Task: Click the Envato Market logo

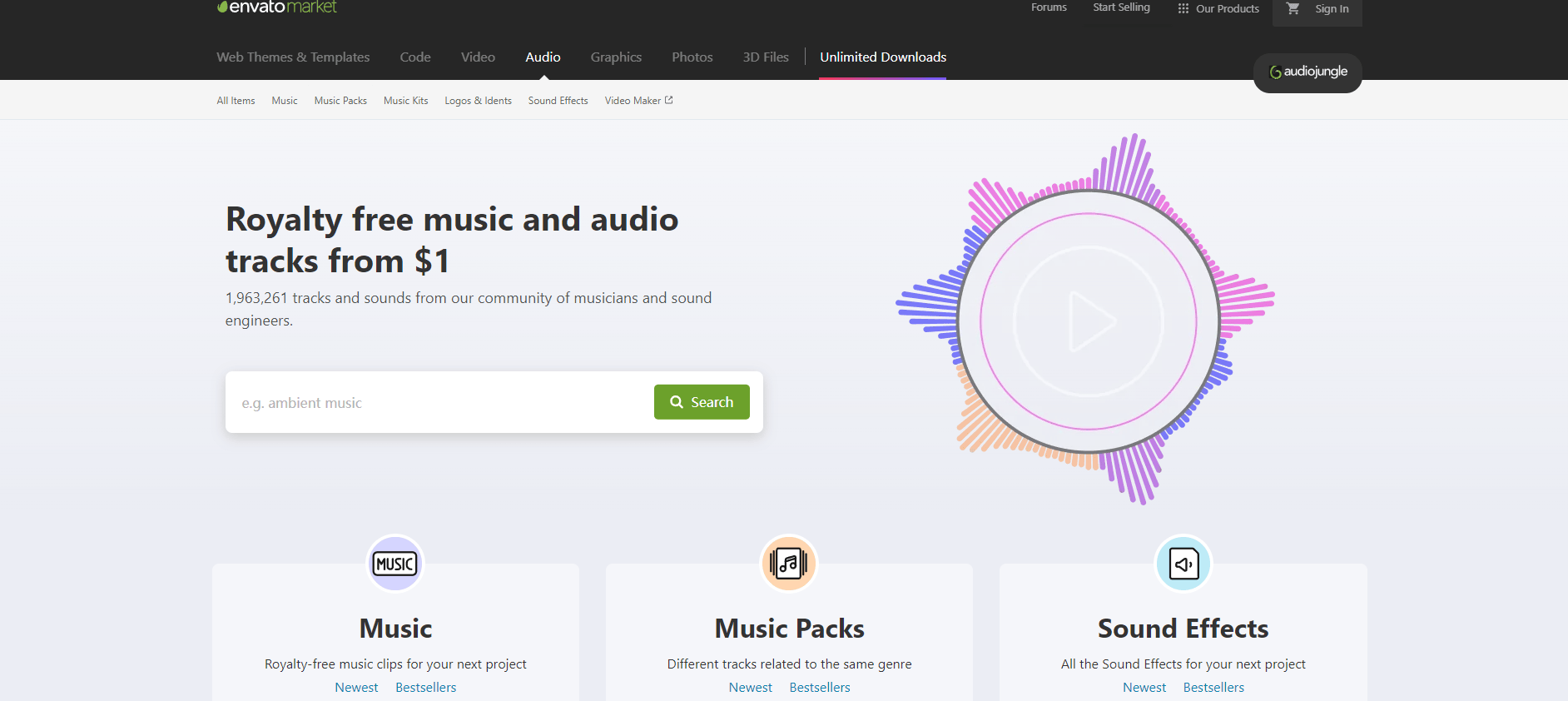Action: [x=277, y=7]
